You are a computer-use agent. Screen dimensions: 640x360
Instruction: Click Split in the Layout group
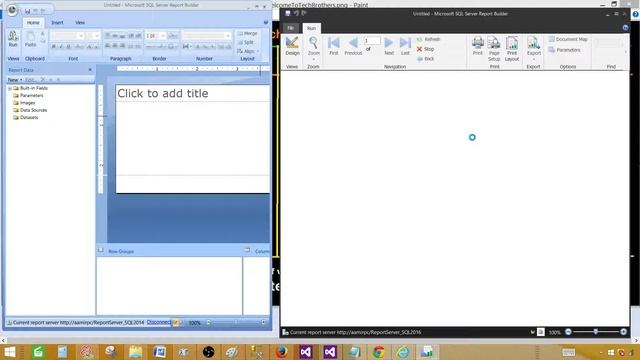point(246,42)
